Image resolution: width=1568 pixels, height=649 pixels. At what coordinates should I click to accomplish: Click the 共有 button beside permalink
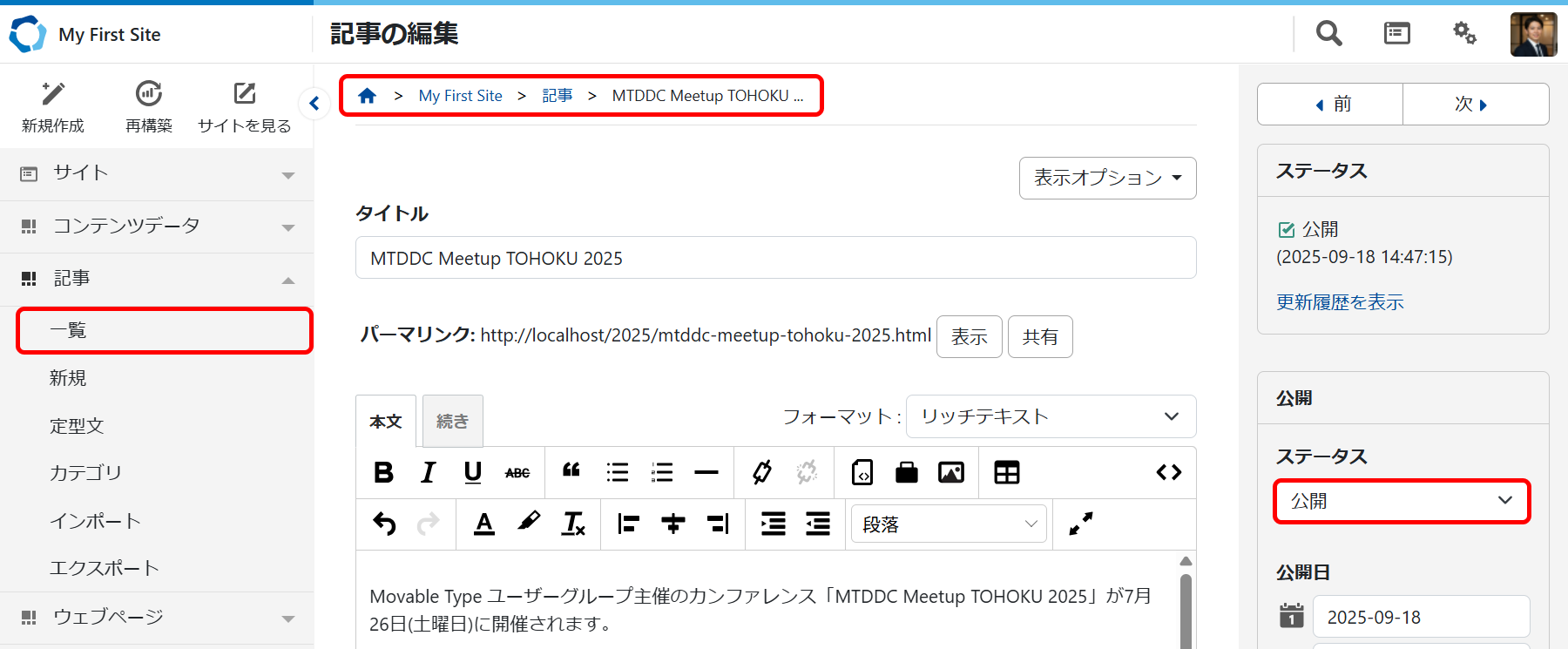pos(1040,337)
